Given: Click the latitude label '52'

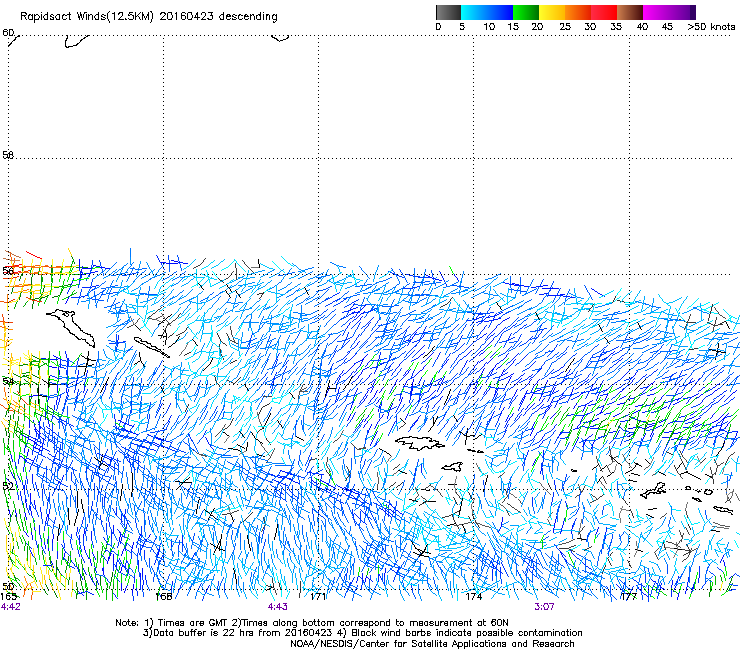Looking at the screenshot, I should (x=8, y=486).
